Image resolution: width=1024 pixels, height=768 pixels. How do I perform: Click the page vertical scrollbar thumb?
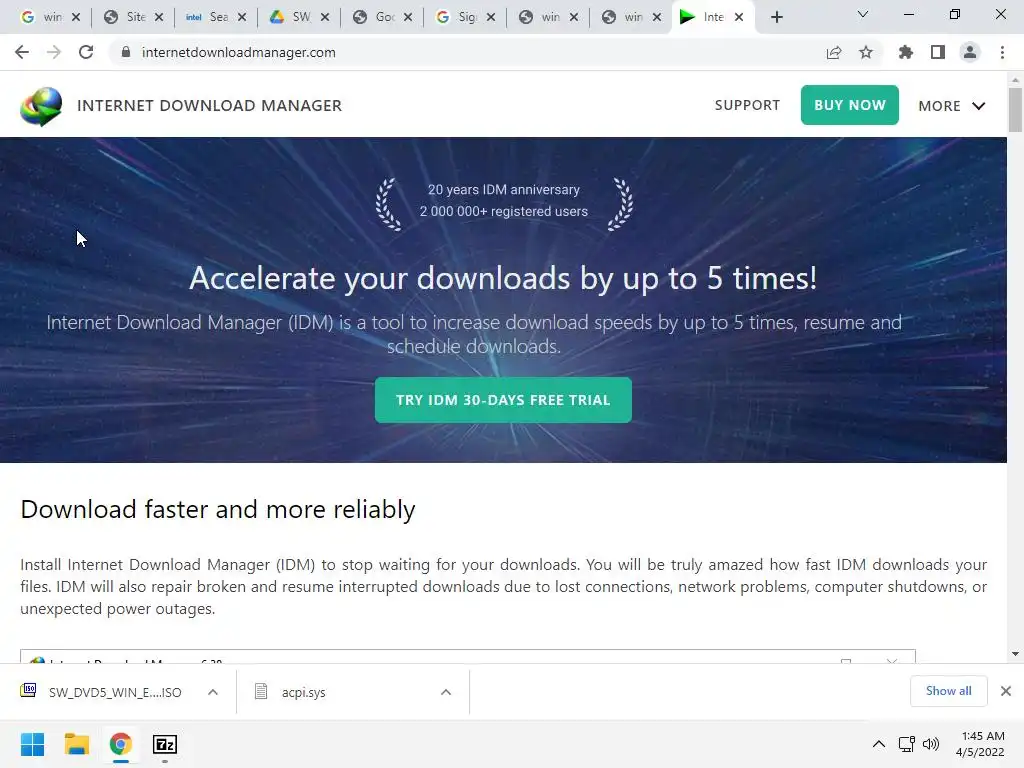(x=1015, y=110)
